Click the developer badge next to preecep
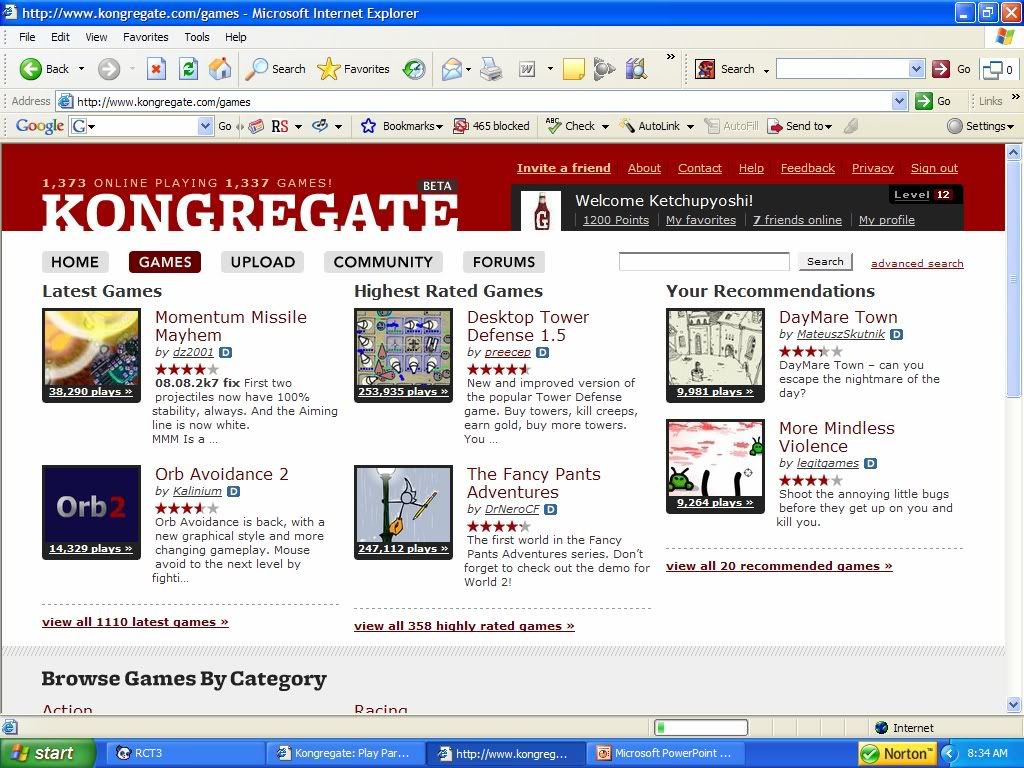The height and width of the screenshot is (768, 1024). [x=542, y=353]
